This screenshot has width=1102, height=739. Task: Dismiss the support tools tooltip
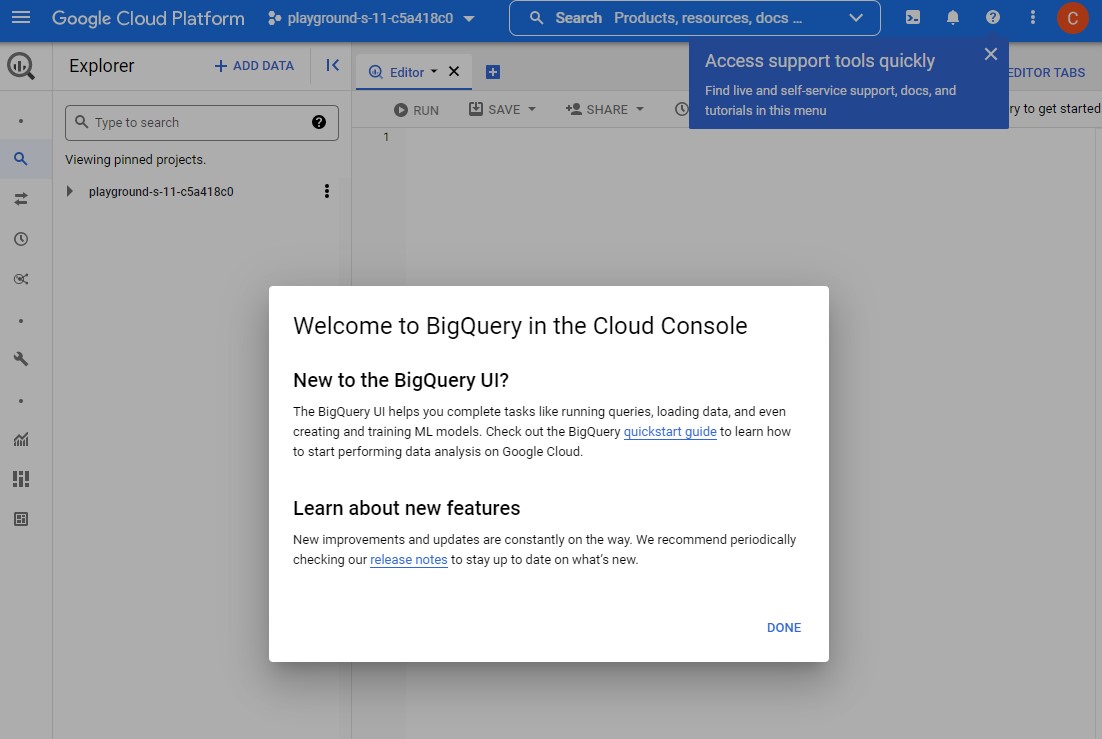pyautogui.click(x=991, y=54)
